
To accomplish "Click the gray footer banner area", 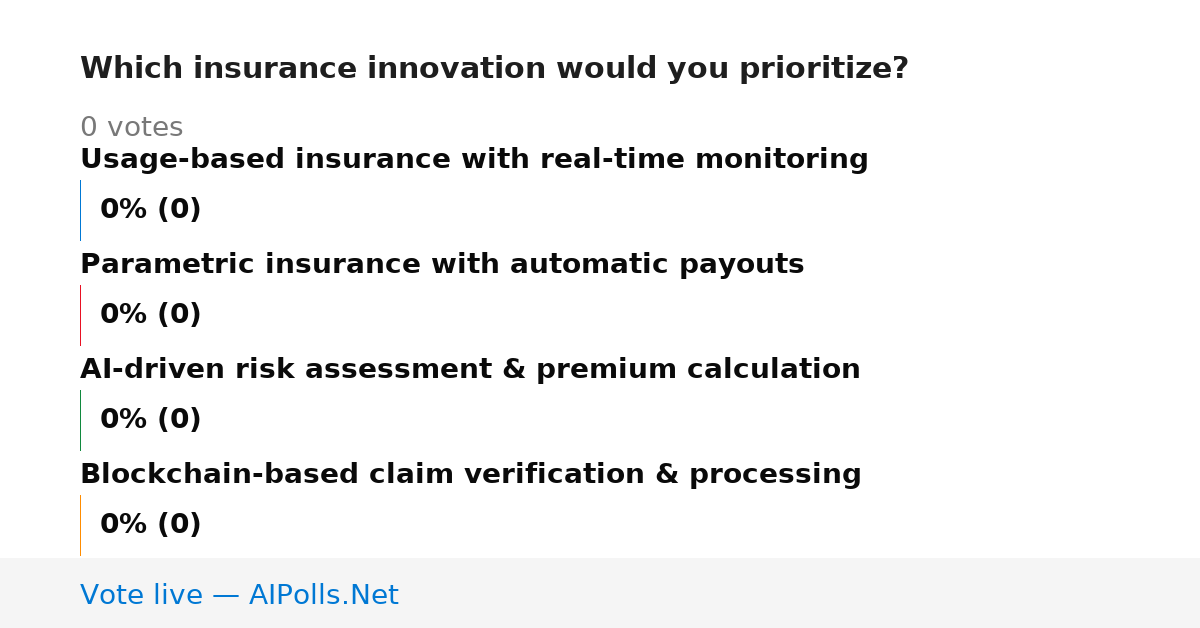I will (600, 593).
